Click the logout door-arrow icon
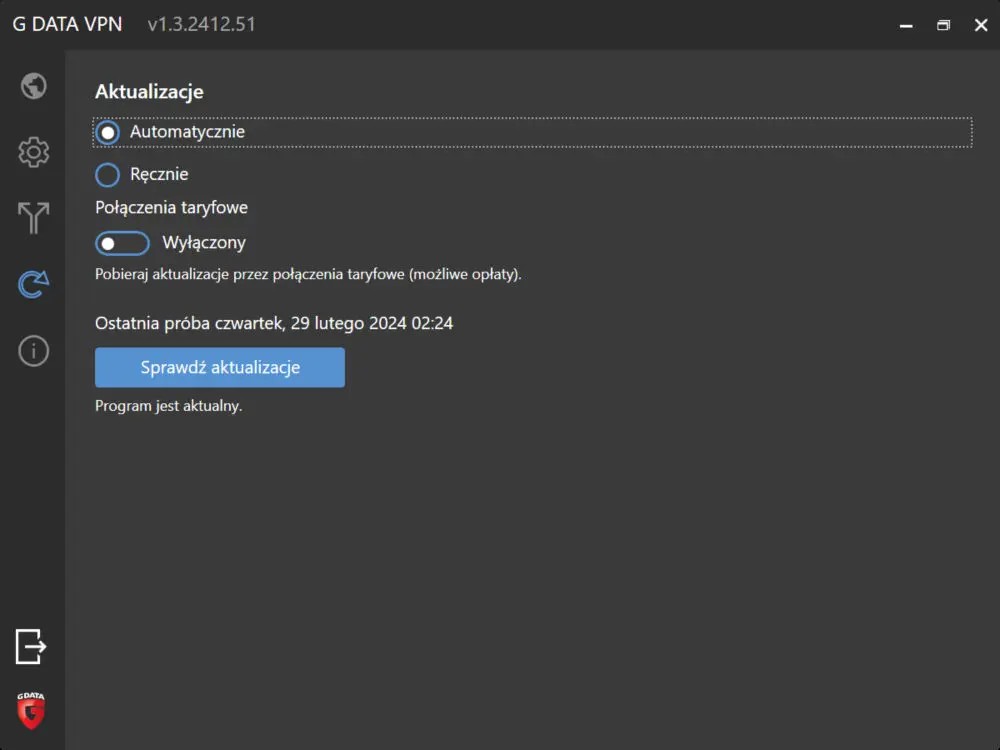This screenshot has width=1000, height=750. 31,646
